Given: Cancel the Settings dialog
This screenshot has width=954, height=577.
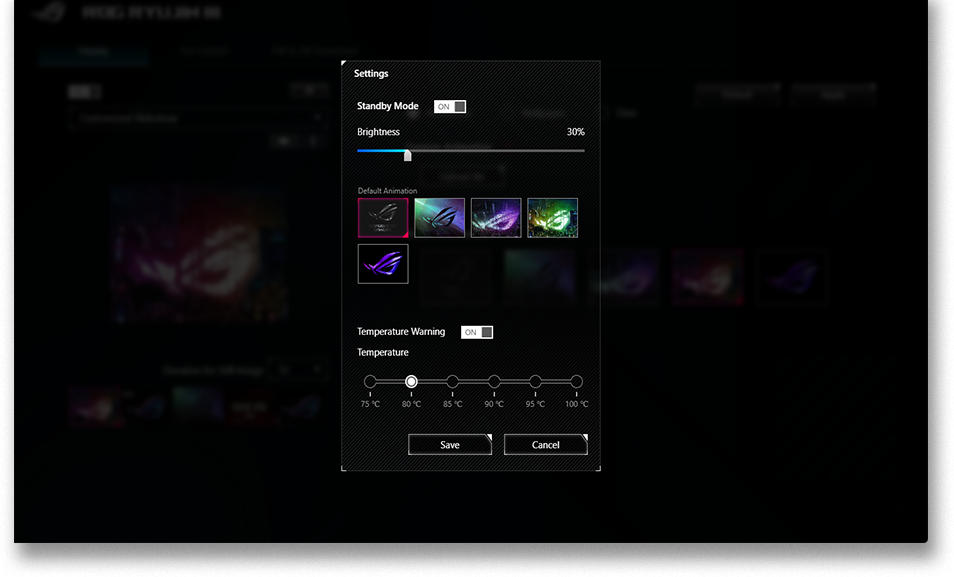Looking at the screenshot, I should pos(546,444).
